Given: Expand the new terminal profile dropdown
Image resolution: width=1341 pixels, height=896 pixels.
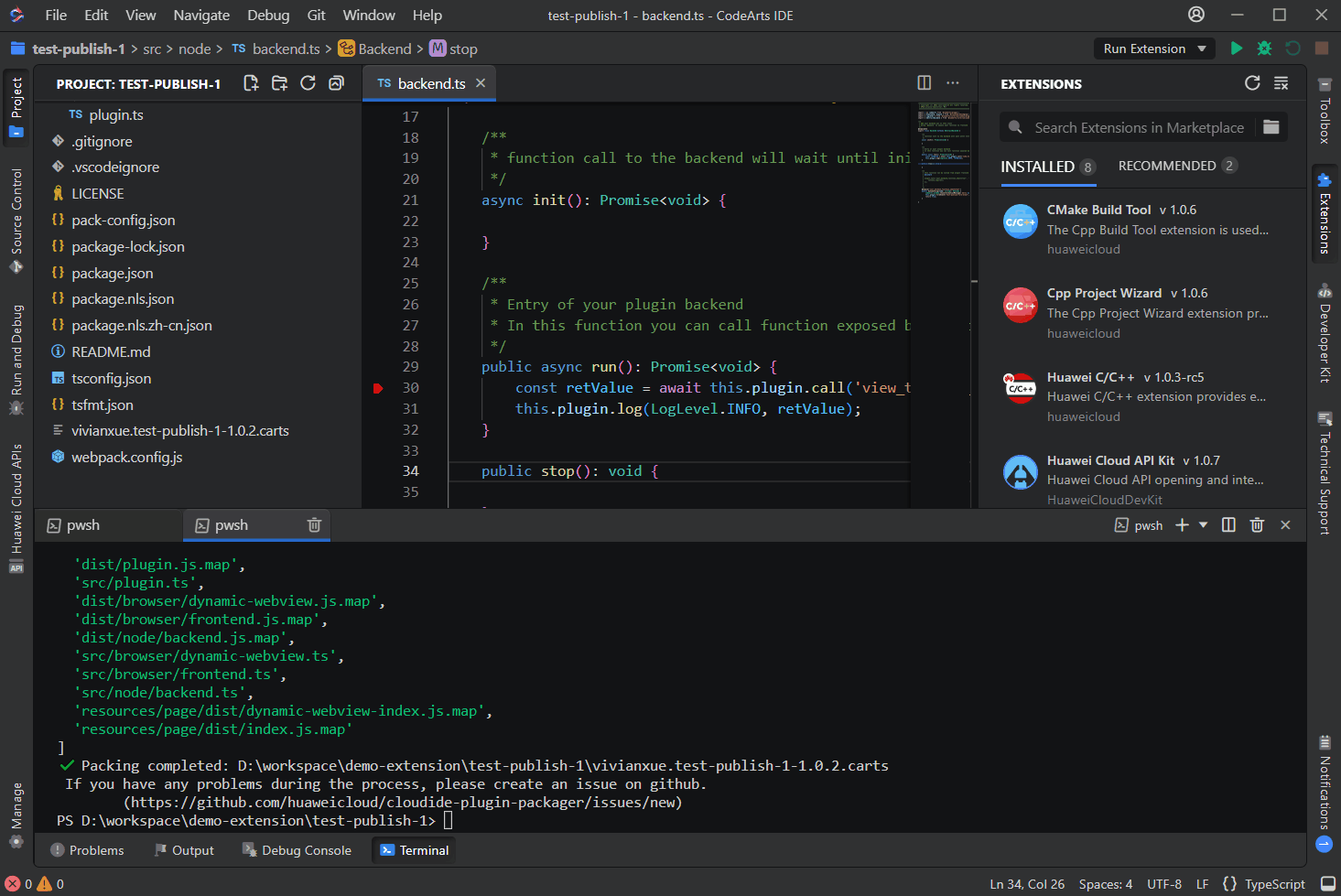Looking at the screenshot, I should click(x=1203, y=525).
